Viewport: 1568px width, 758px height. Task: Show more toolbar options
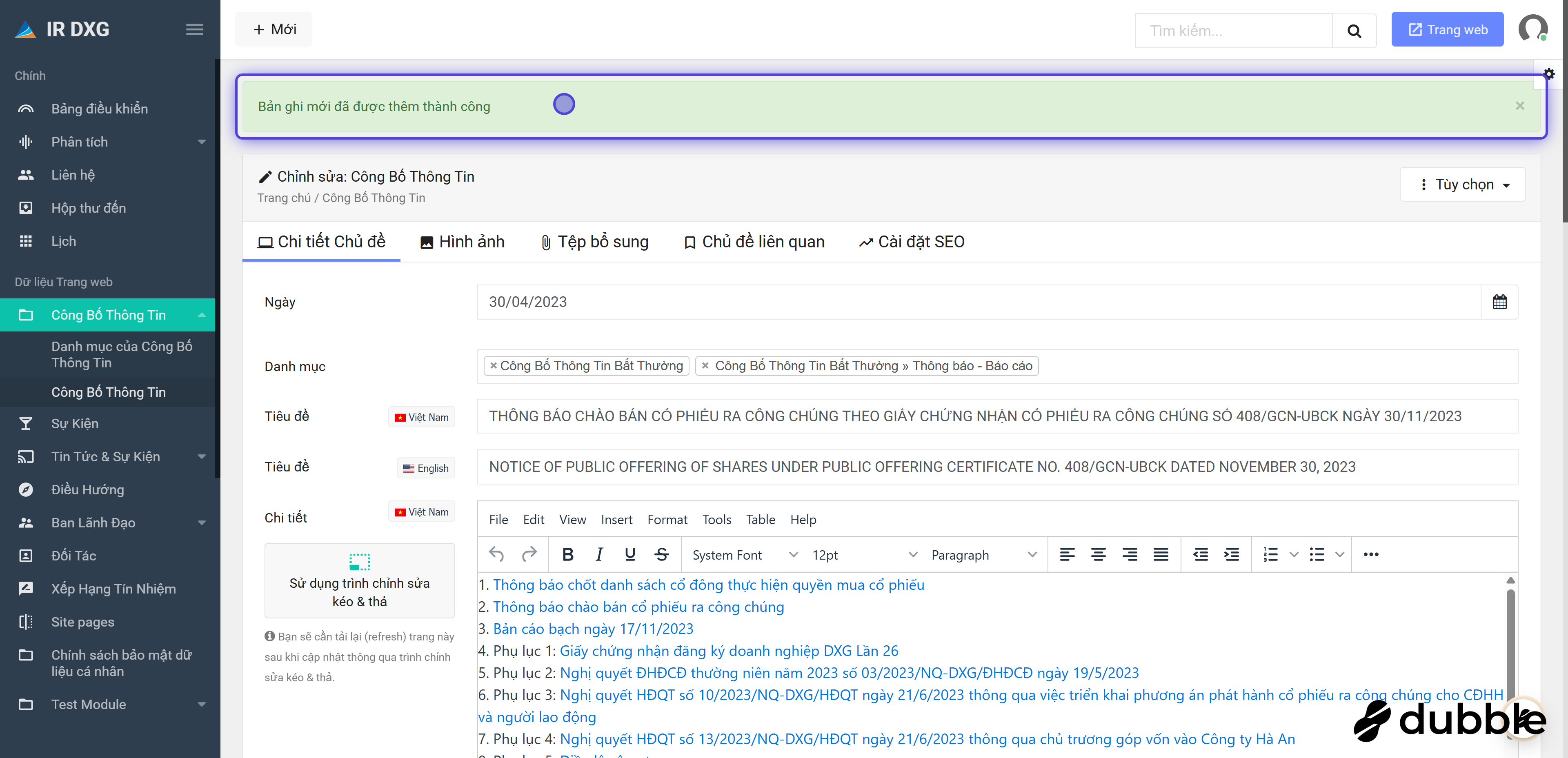[x=1371, y=554]
